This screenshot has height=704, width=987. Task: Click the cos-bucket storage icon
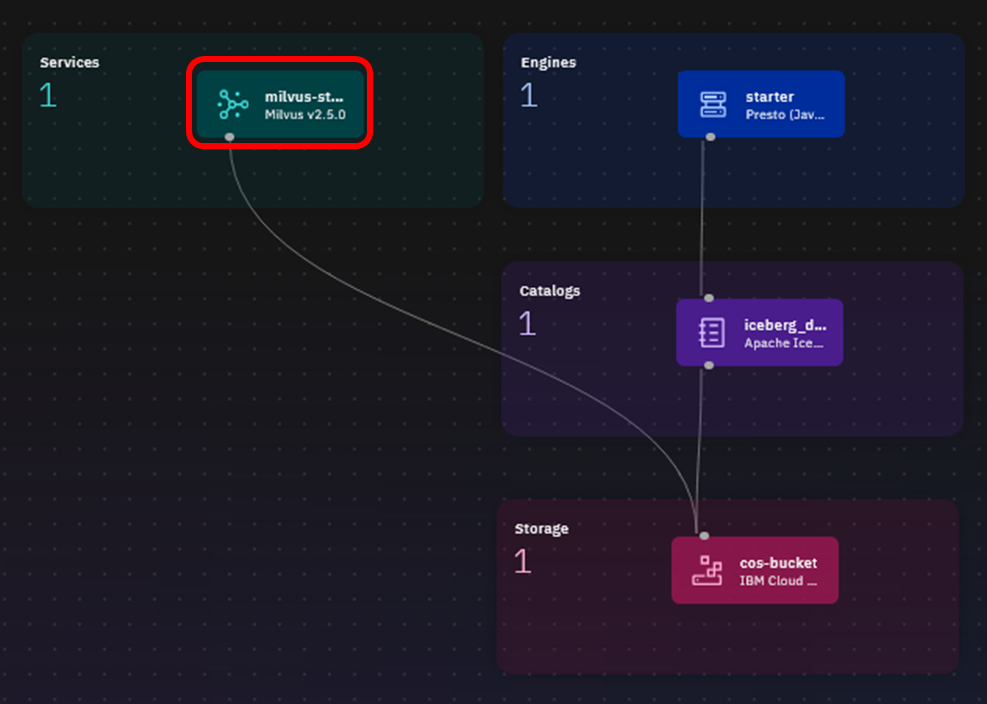pyautogui.click(x=707, y=571)
